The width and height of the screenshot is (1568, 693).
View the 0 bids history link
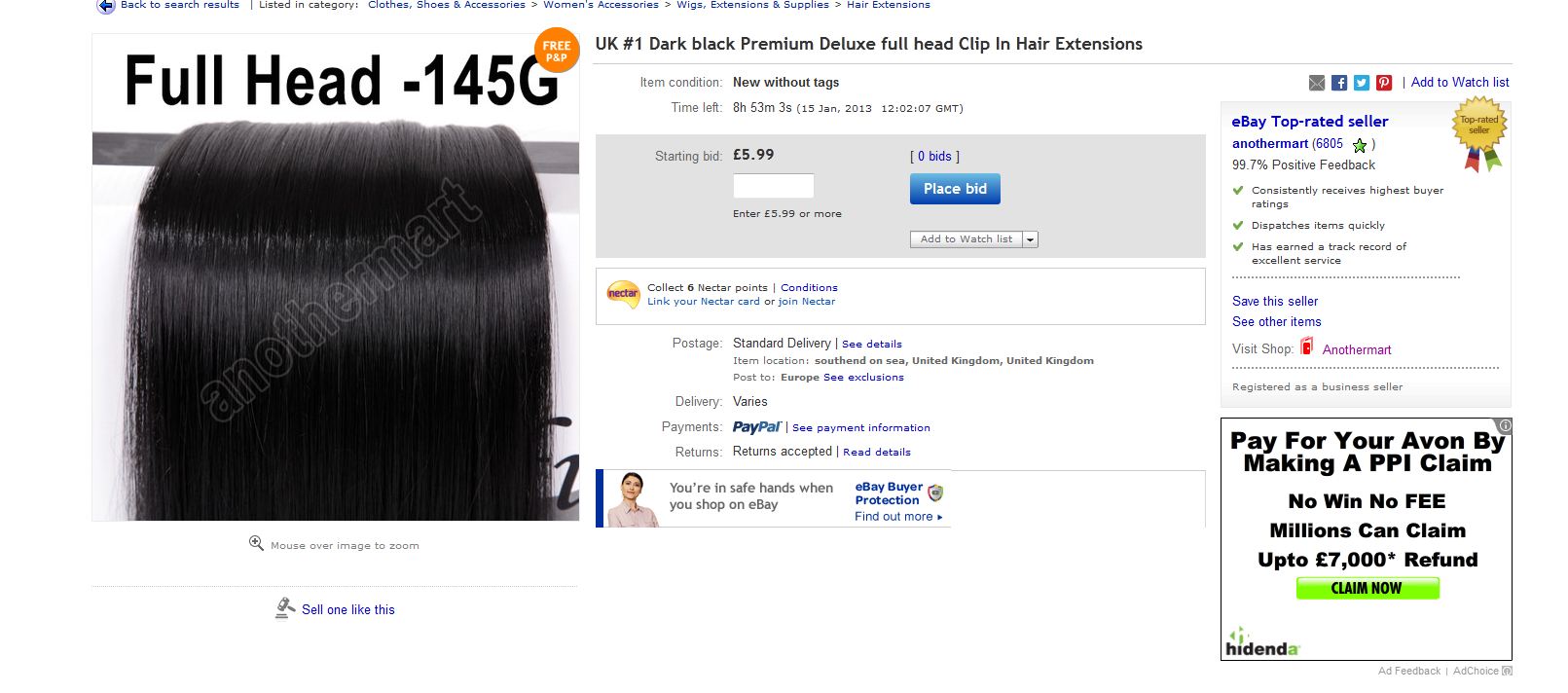[934, 156]
